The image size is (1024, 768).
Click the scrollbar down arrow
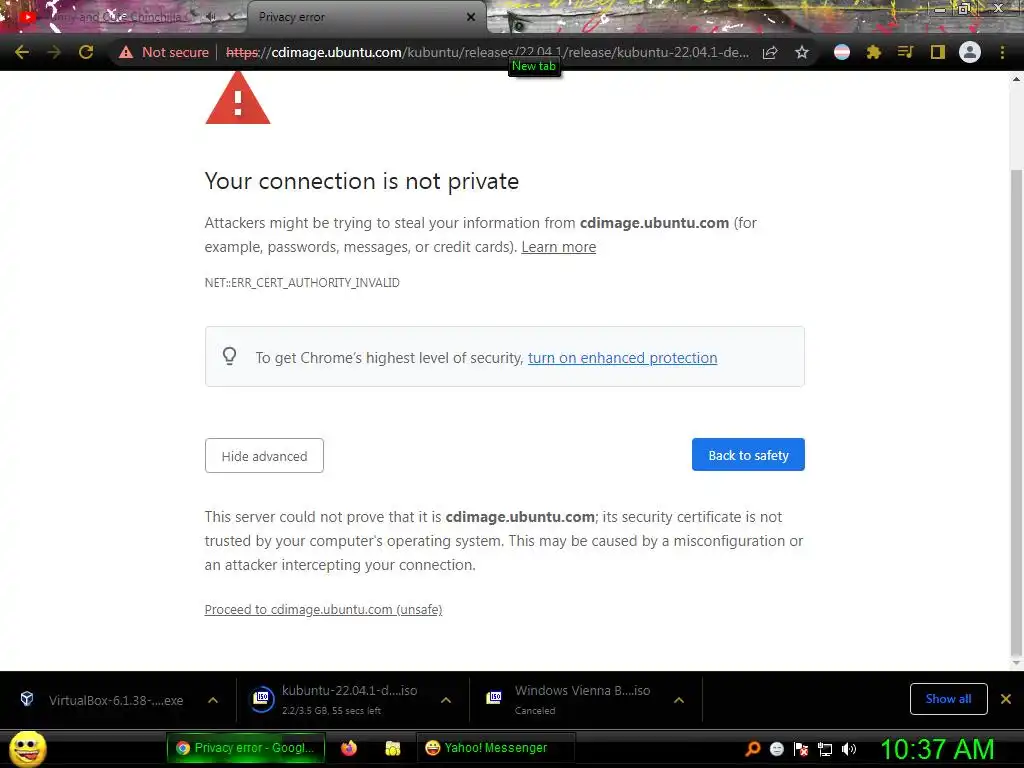tap(1016, 664)
